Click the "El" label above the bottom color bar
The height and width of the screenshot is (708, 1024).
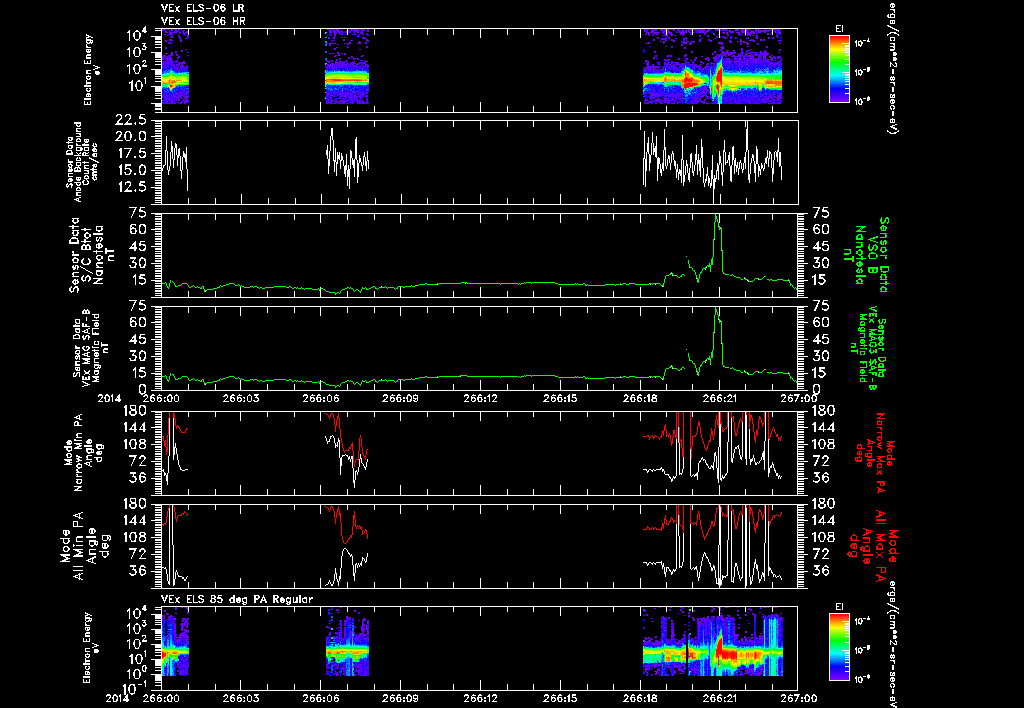coord(839,607)
